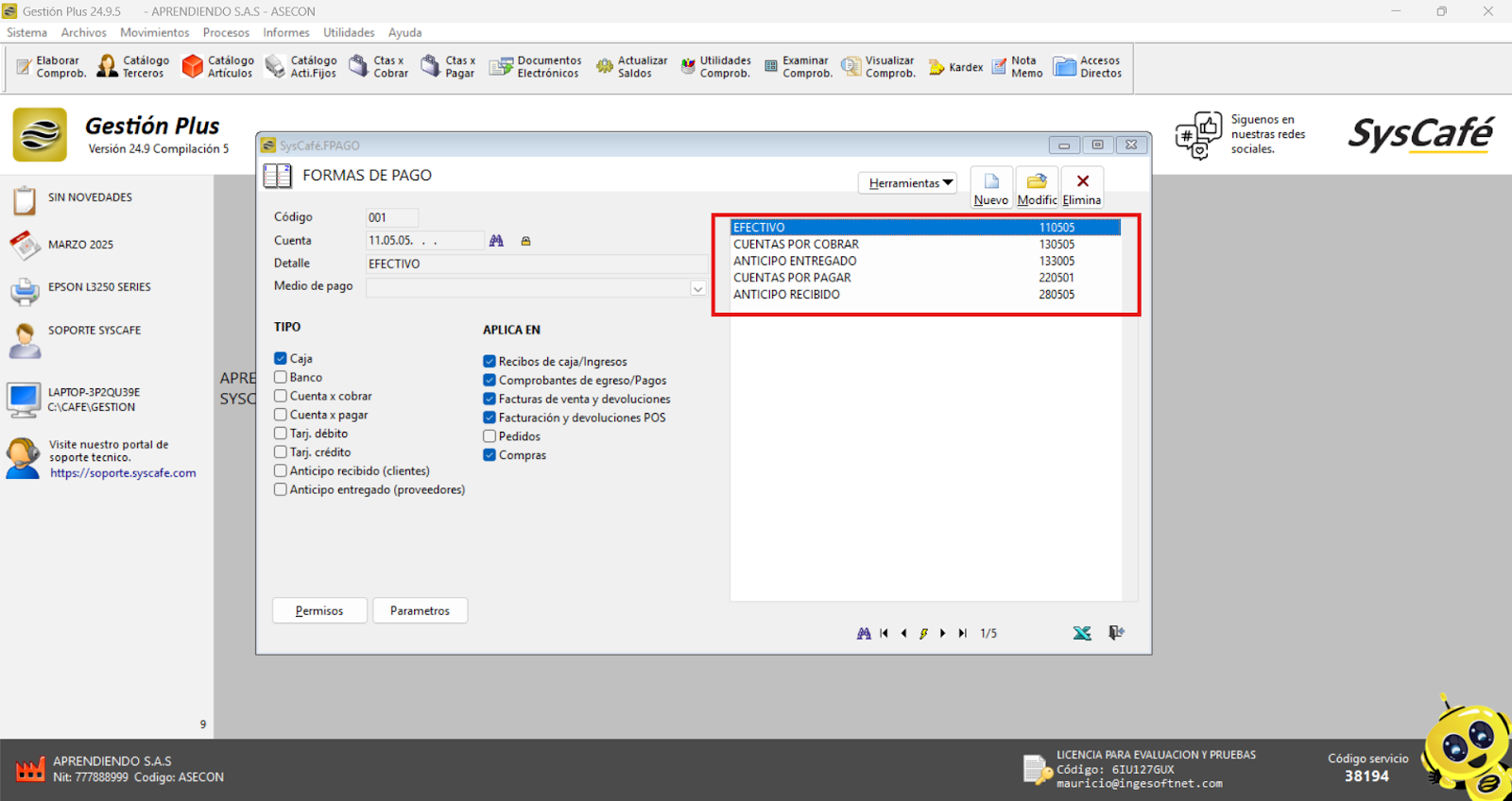Go to the last record arrow
The image size is (1512, 801).
962,633
